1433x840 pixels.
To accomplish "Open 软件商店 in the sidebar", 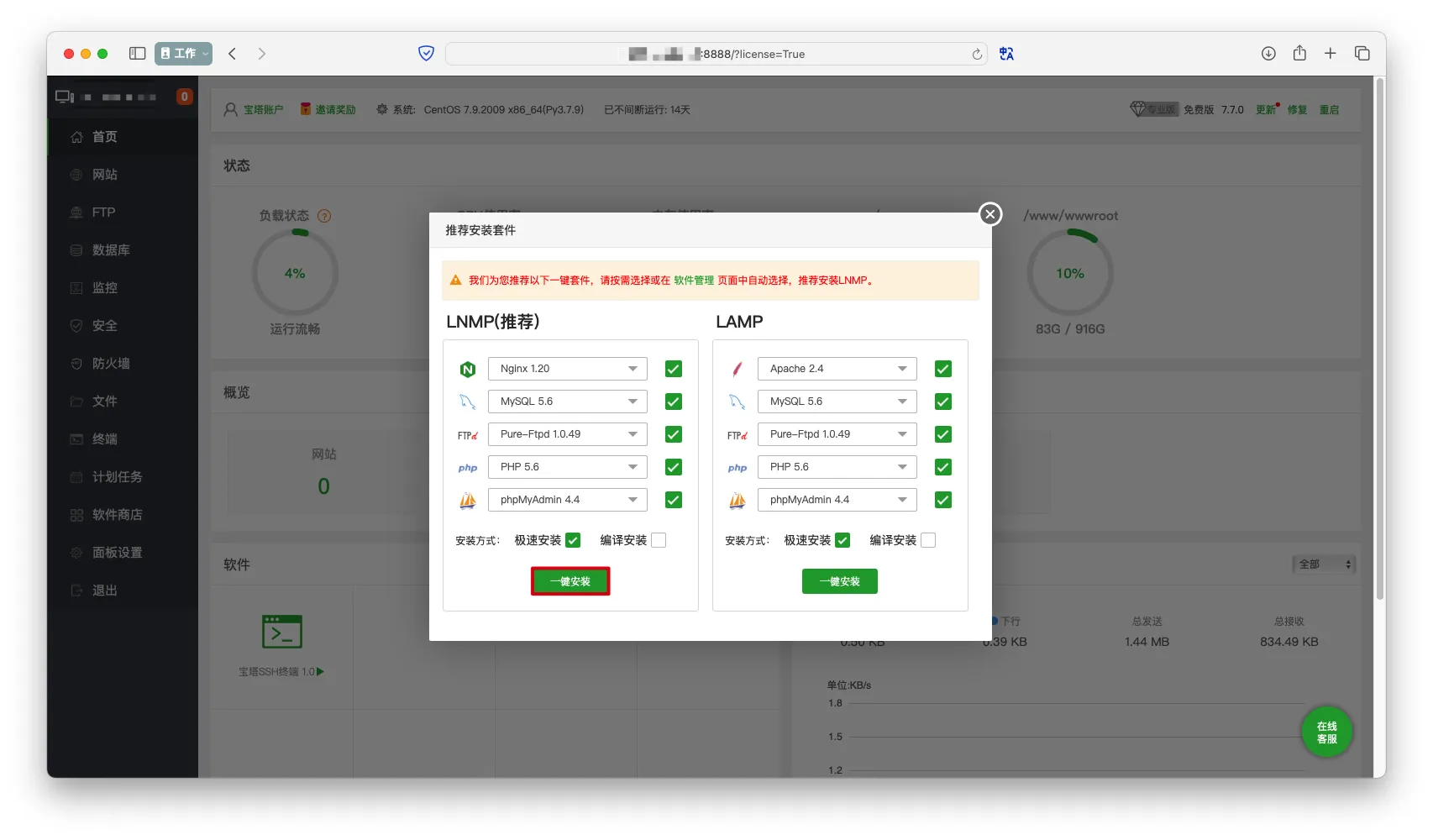I will pos(117,515).
